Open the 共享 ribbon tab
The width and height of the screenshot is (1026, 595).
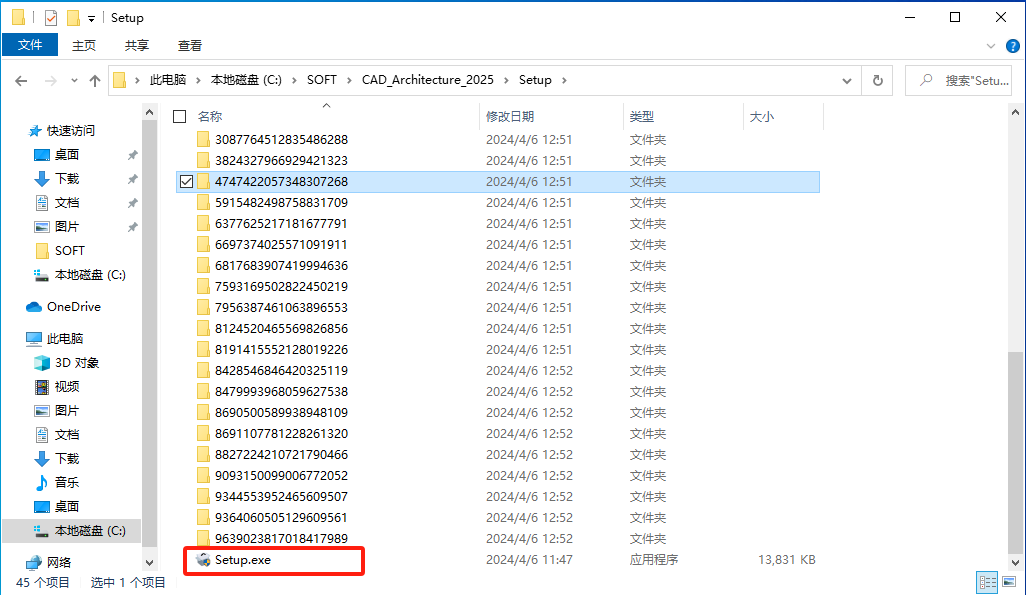click(x=137, y=45)
